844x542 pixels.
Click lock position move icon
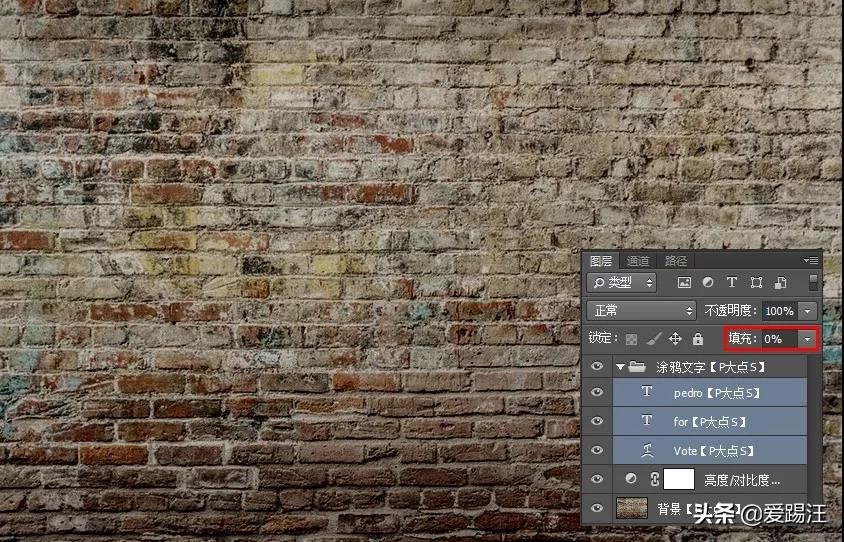(x=675, y=339)
